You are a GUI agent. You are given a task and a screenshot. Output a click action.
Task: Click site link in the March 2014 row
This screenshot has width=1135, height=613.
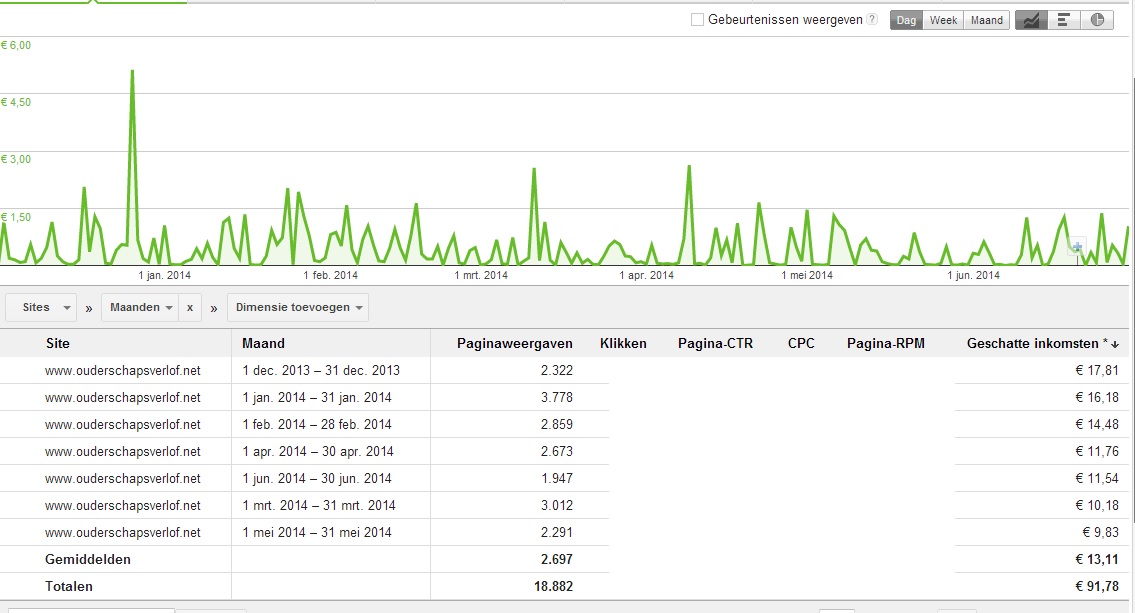point(123,506)
